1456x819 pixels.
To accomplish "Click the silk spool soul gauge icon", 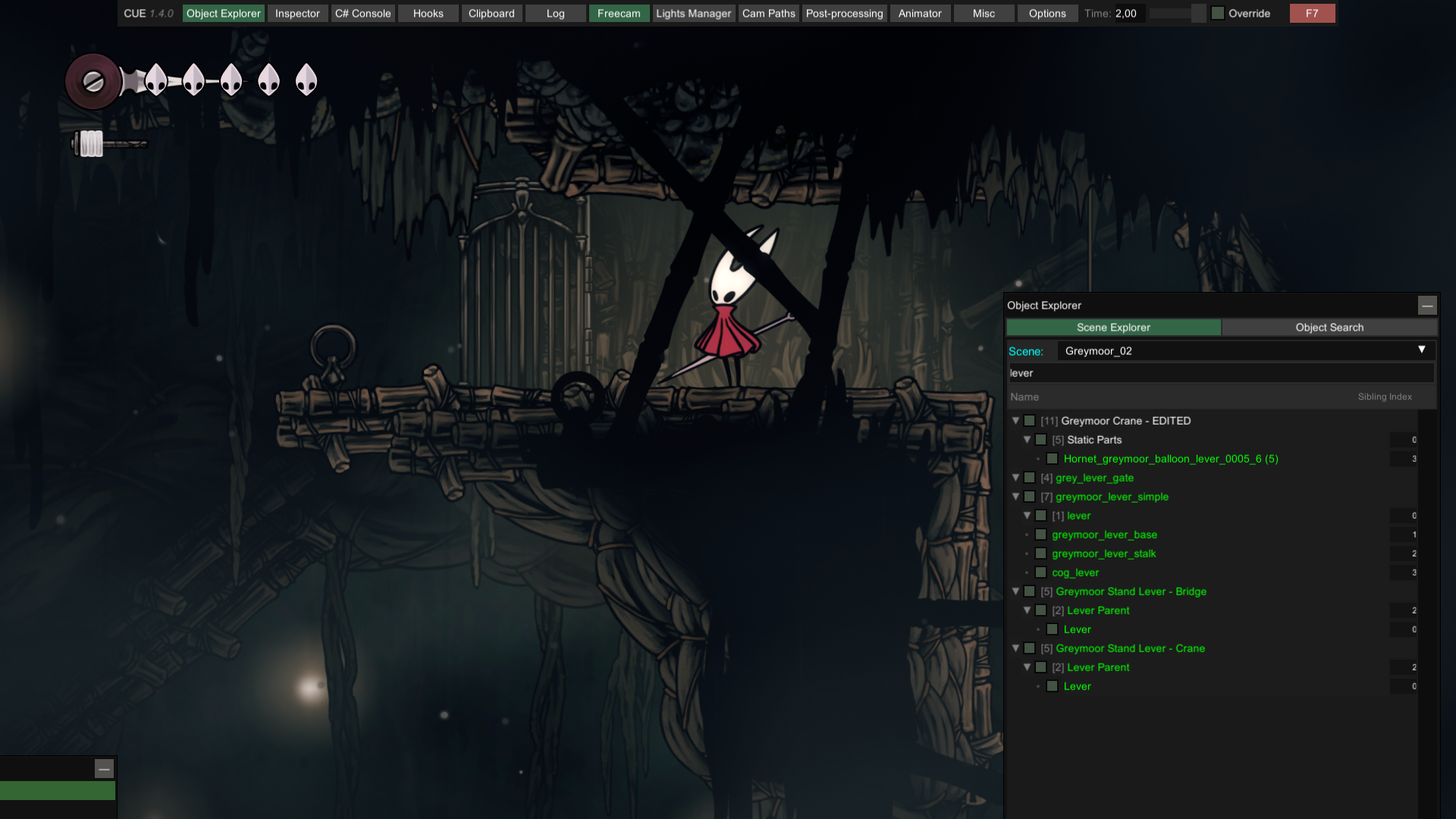I will point(93,81).
